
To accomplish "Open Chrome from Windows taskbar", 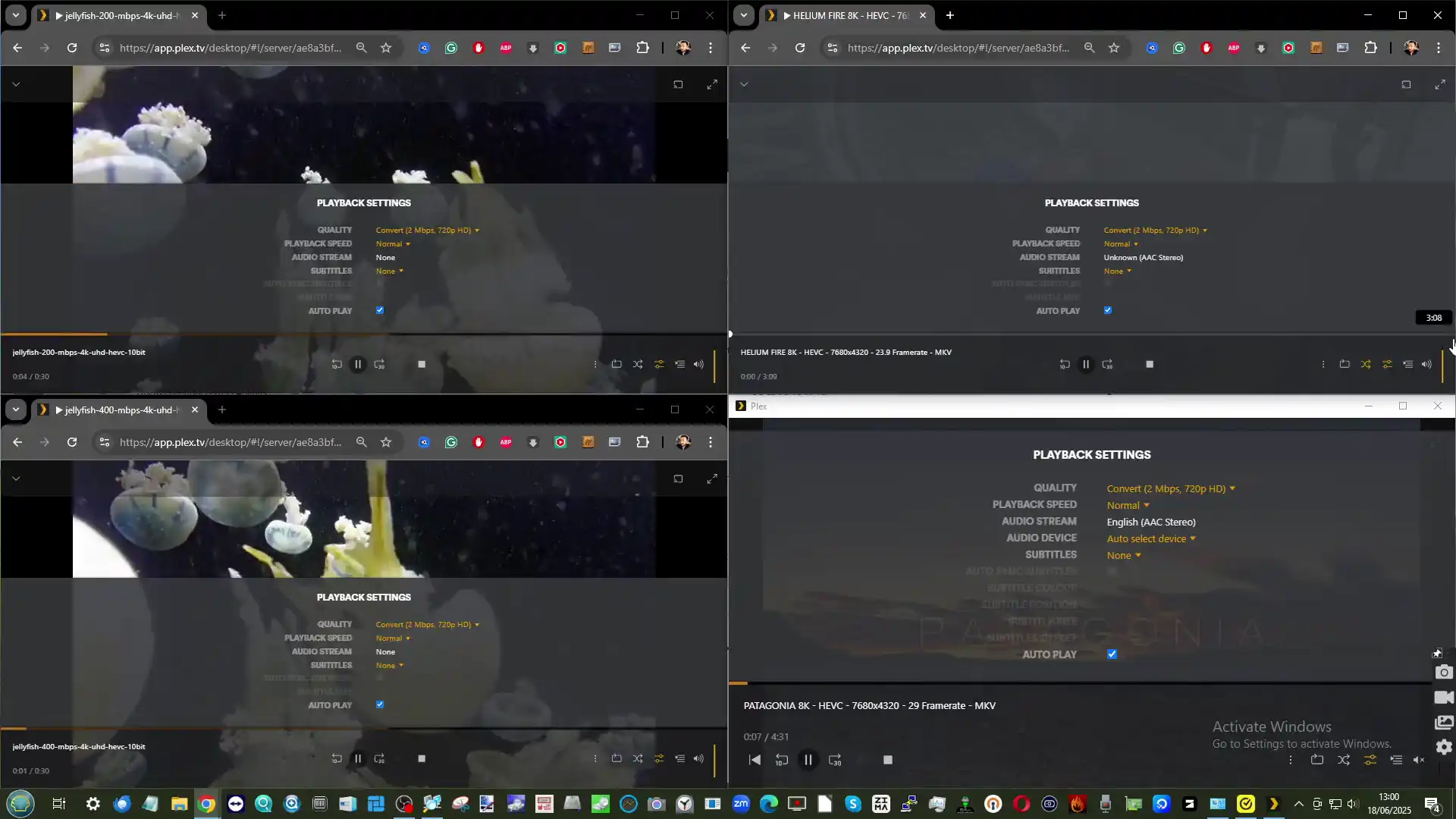I will point(207,804).
